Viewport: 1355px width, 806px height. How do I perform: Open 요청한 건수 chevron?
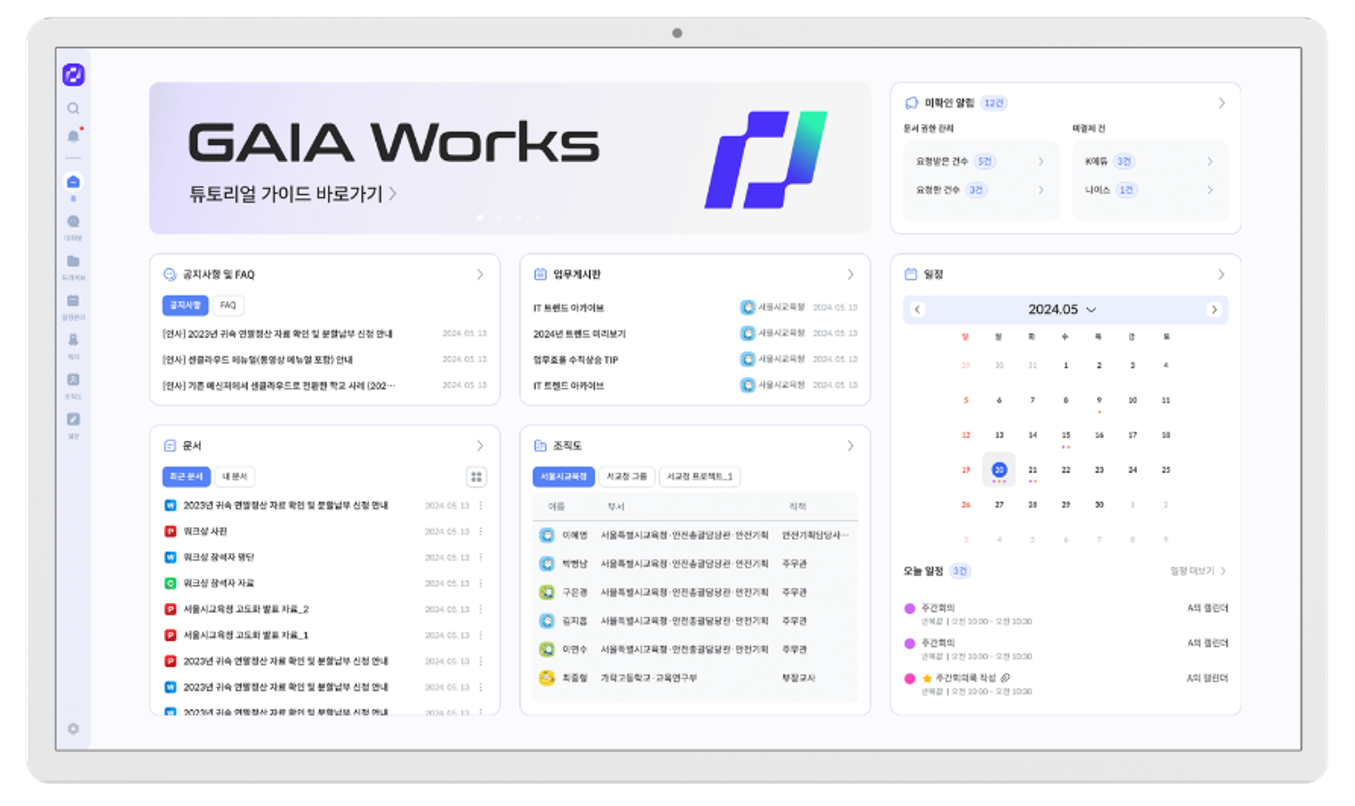click(x=1040, y=190)
